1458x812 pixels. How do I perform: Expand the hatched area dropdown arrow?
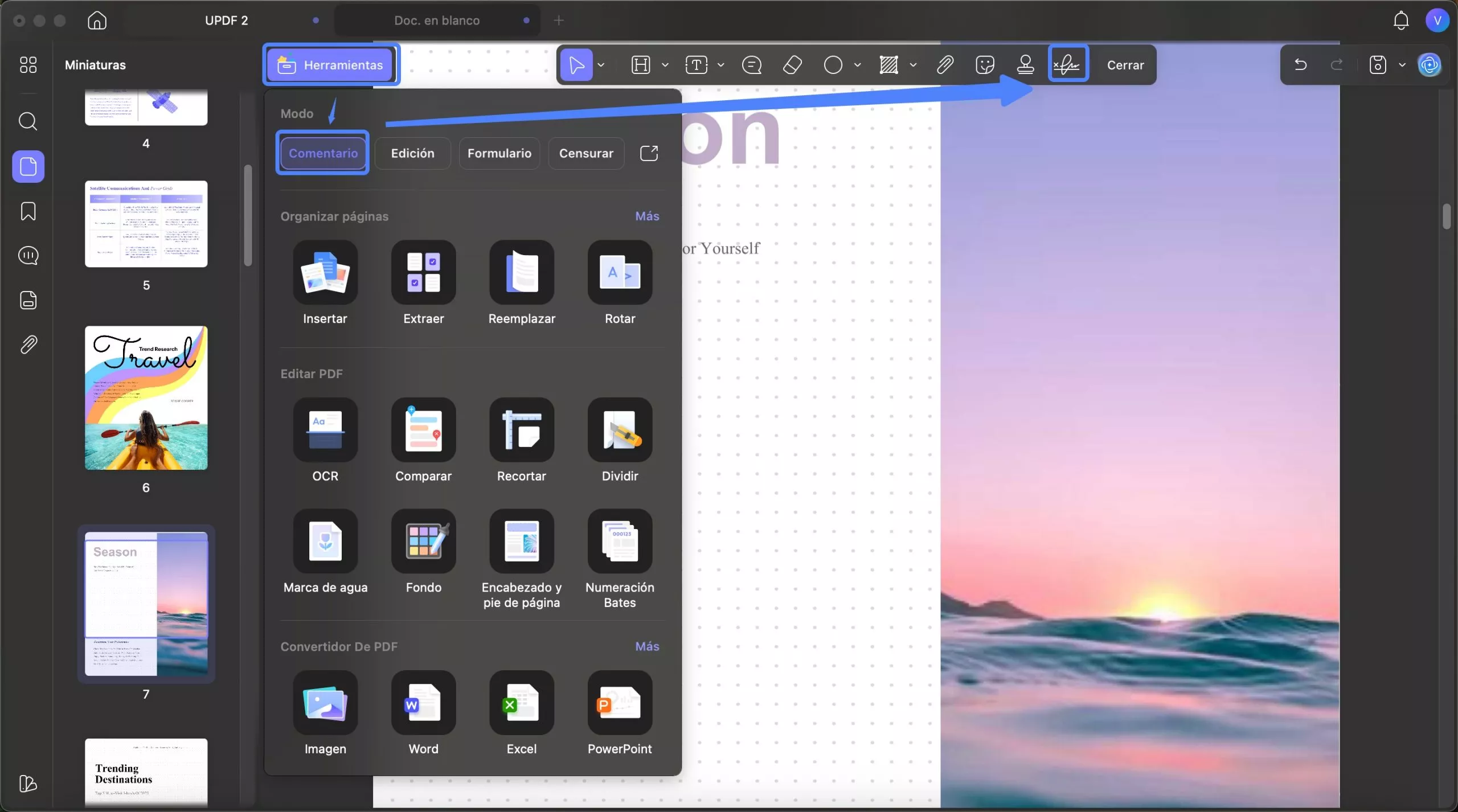tap(913, 65)
